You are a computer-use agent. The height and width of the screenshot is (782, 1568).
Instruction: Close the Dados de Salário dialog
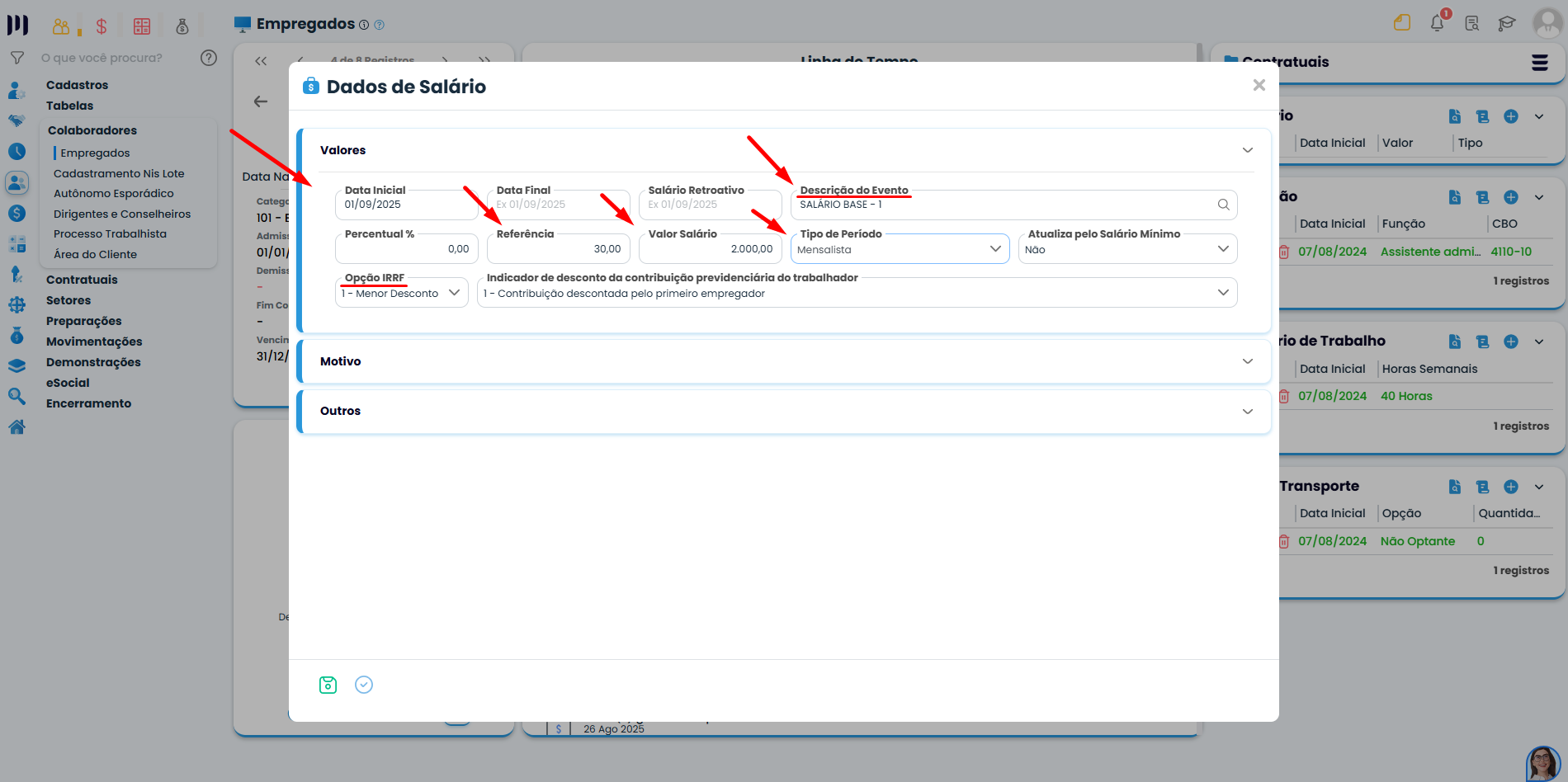pos(1259,85)
